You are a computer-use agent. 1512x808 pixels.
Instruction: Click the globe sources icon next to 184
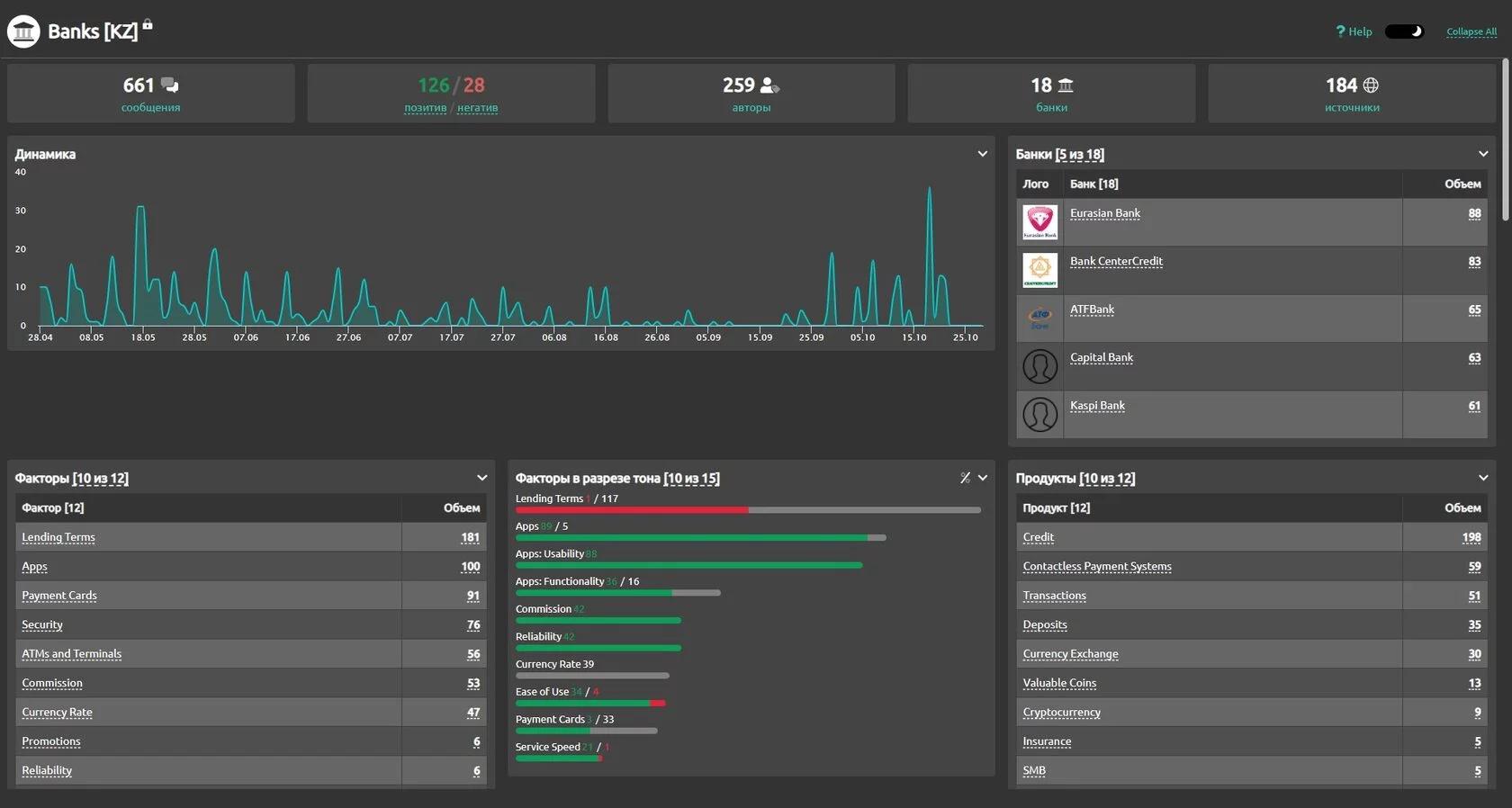(1371, 85)
